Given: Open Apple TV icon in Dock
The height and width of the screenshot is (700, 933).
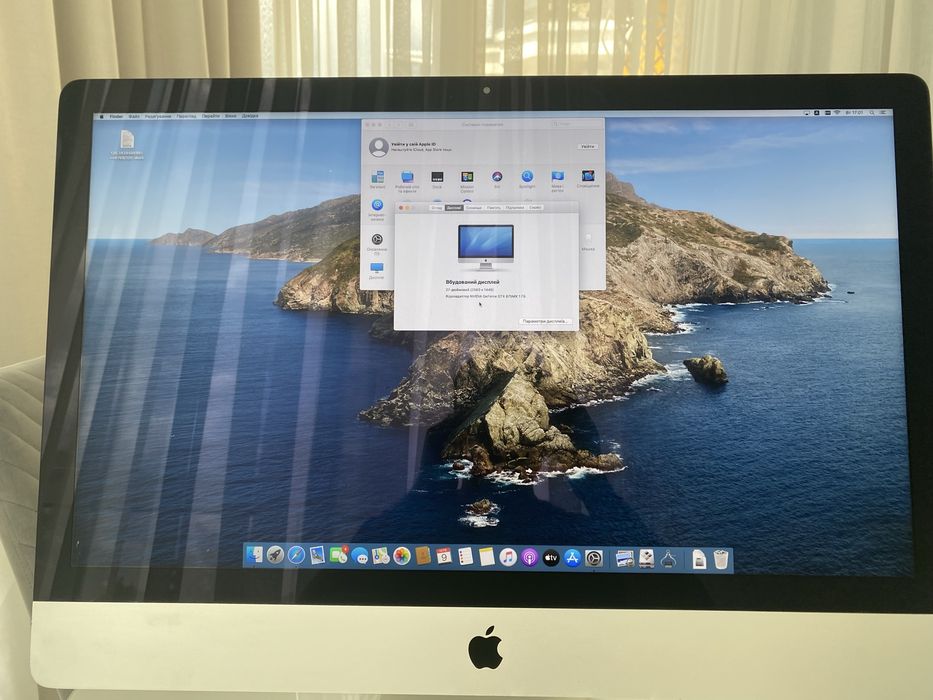Looking at the screenshot, I should tap(550, 558).
